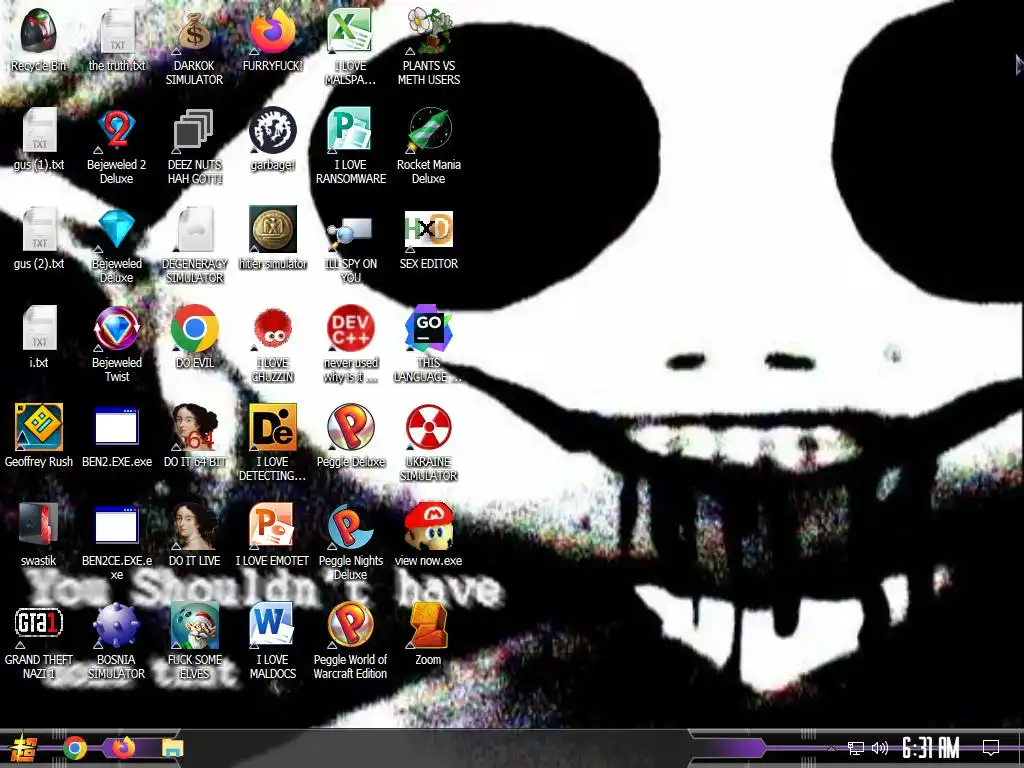This screenshot has height=768, width=1024.
Task: Open network status in the system tray
Action: click(x=856, y=748)
